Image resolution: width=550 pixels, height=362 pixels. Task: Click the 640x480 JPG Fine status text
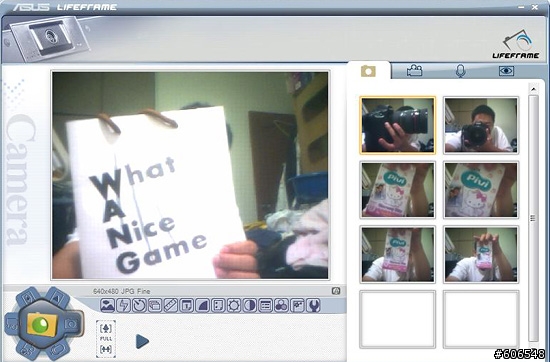point(122,291)
